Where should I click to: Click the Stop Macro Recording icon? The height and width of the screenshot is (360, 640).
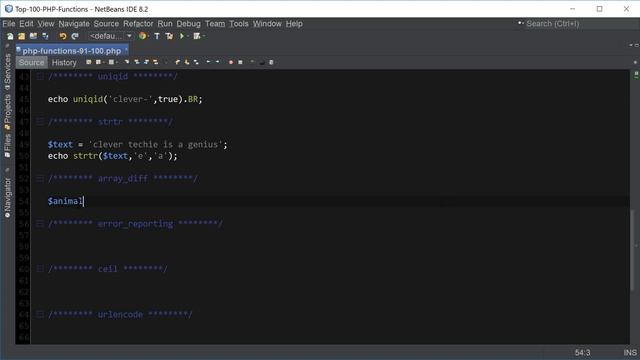[240, 62]
